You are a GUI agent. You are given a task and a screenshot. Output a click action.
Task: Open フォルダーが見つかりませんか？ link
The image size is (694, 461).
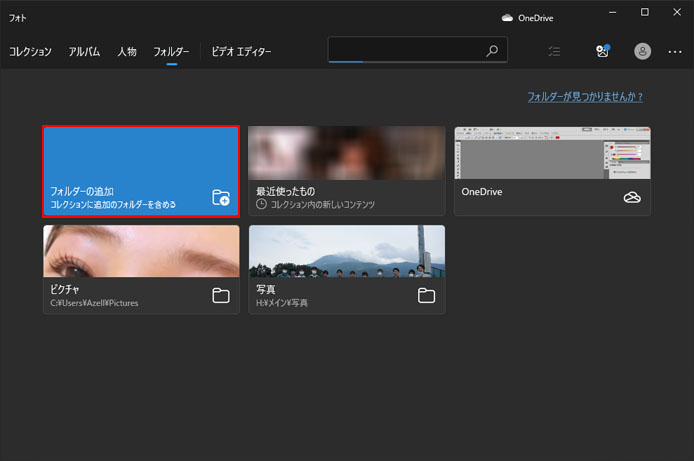pyautogui.click(x=585, y=96)
